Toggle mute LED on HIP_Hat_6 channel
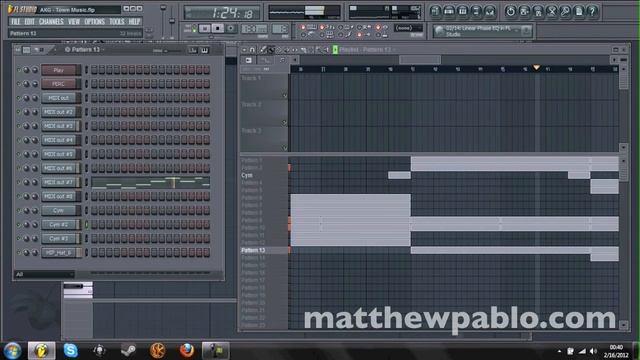Image resolution: width=640 pixels, height=360 pixels. point(18,253)
